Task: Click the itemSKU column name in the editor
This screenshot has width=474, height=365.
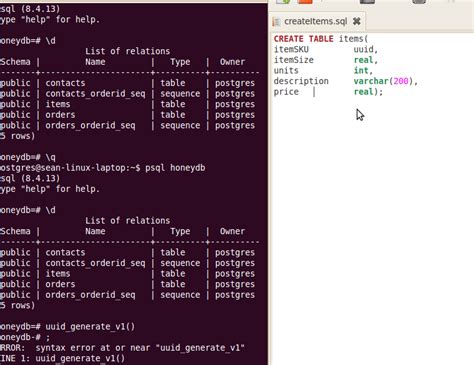Action: click(291, 49)
